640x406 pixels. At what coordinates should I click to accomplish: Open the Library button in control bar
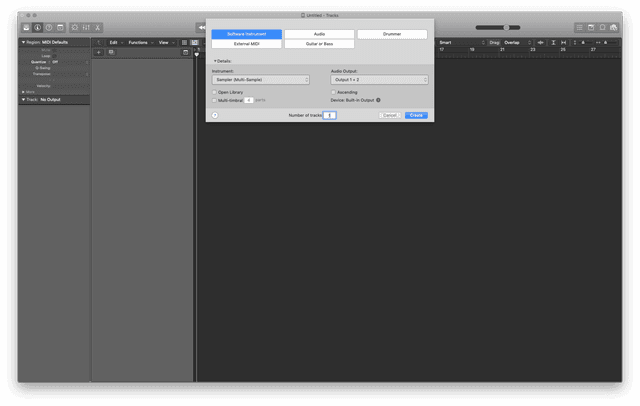(26, 27)
